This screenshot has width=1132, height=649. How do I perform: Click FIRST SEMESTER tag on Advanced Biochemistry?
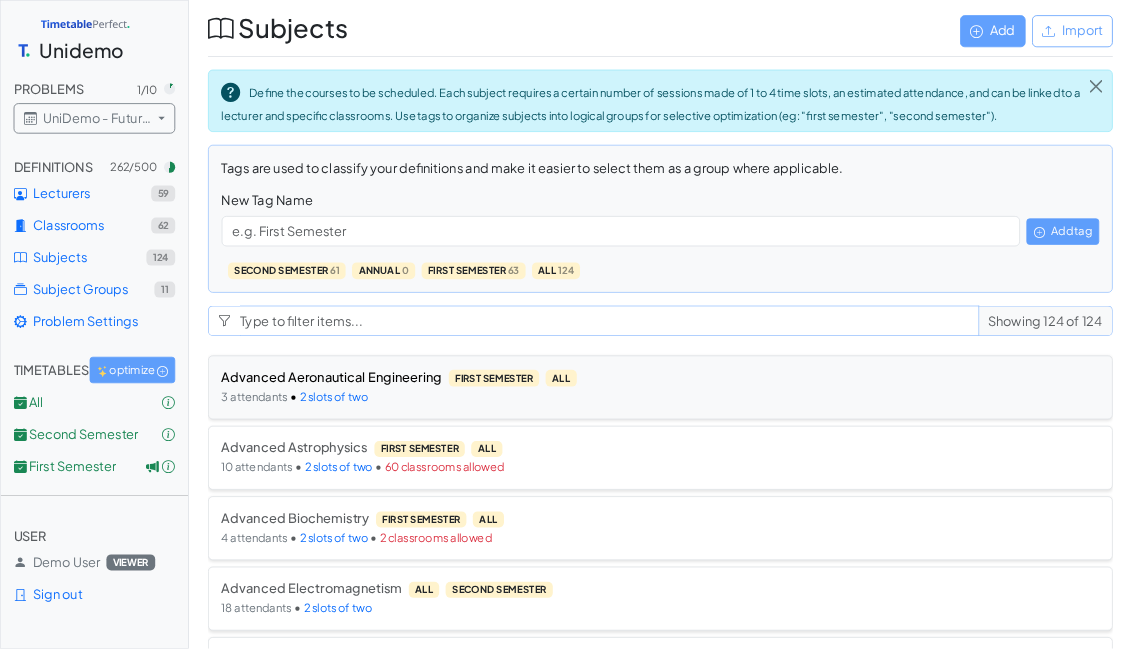coord(421,519)
